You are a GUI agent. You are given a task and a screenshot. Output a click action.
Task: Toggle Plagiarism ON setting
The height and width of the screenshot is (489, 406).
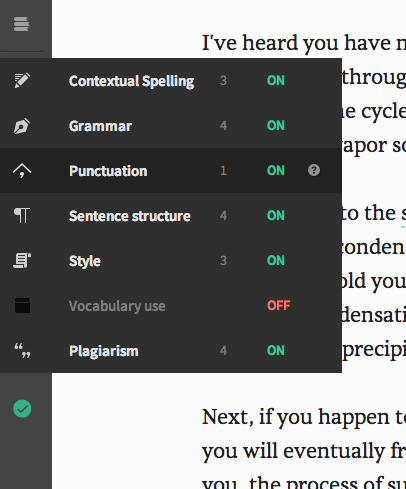[276, 350]
